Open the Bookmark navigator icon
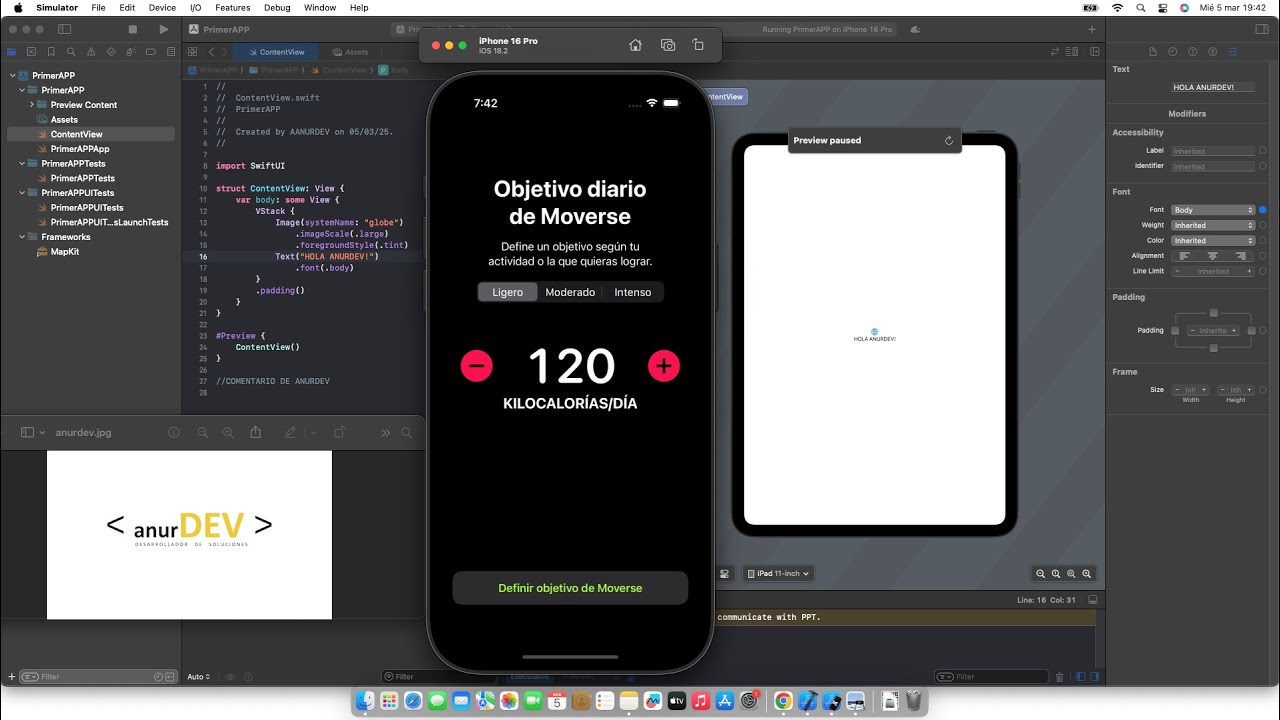 [x=52, y=52]
